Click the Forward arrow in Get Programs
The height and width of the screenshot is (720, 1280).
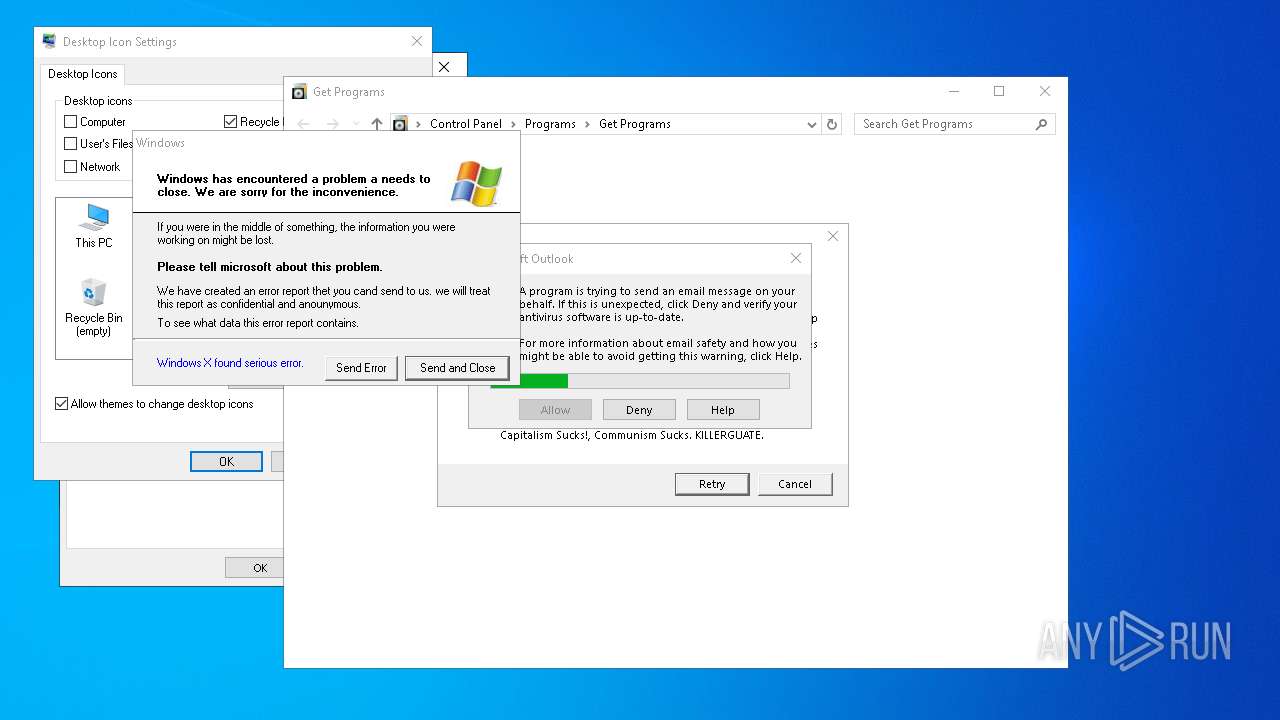[x=333, y=124]
